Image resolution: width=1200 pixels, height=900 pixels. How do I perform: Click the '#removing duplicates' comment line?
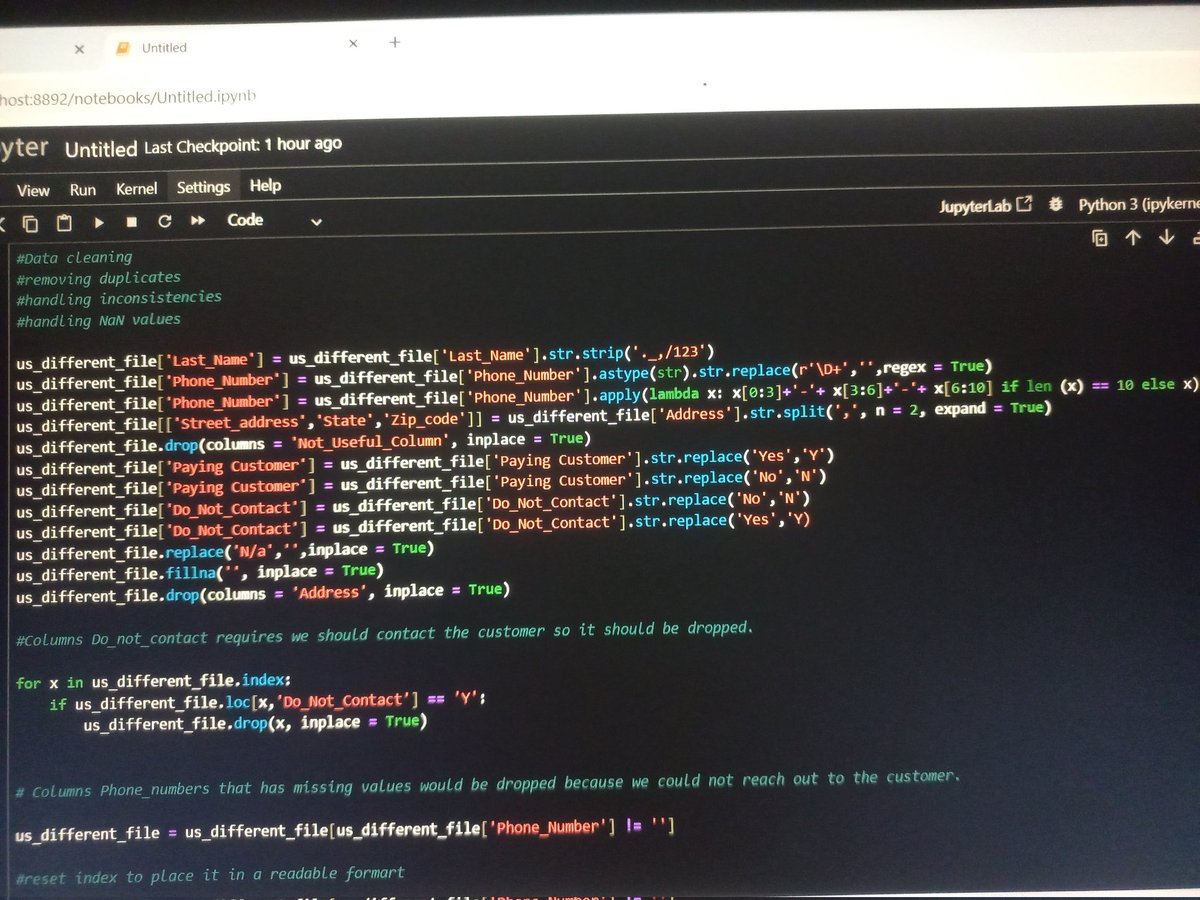(x=98, y=278)
